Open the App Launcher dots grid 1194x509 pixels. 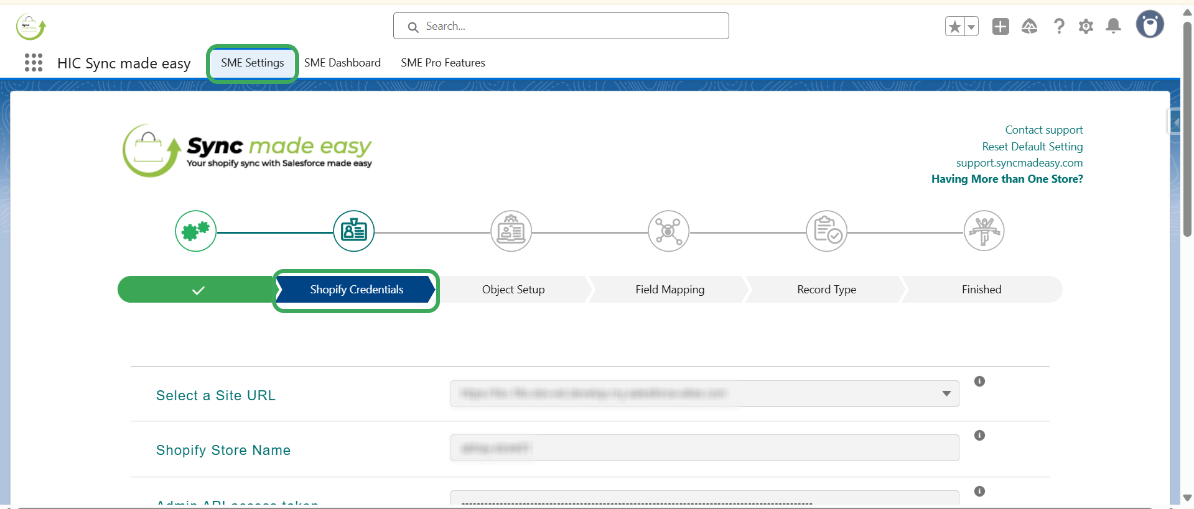click(x=33, y=62)
